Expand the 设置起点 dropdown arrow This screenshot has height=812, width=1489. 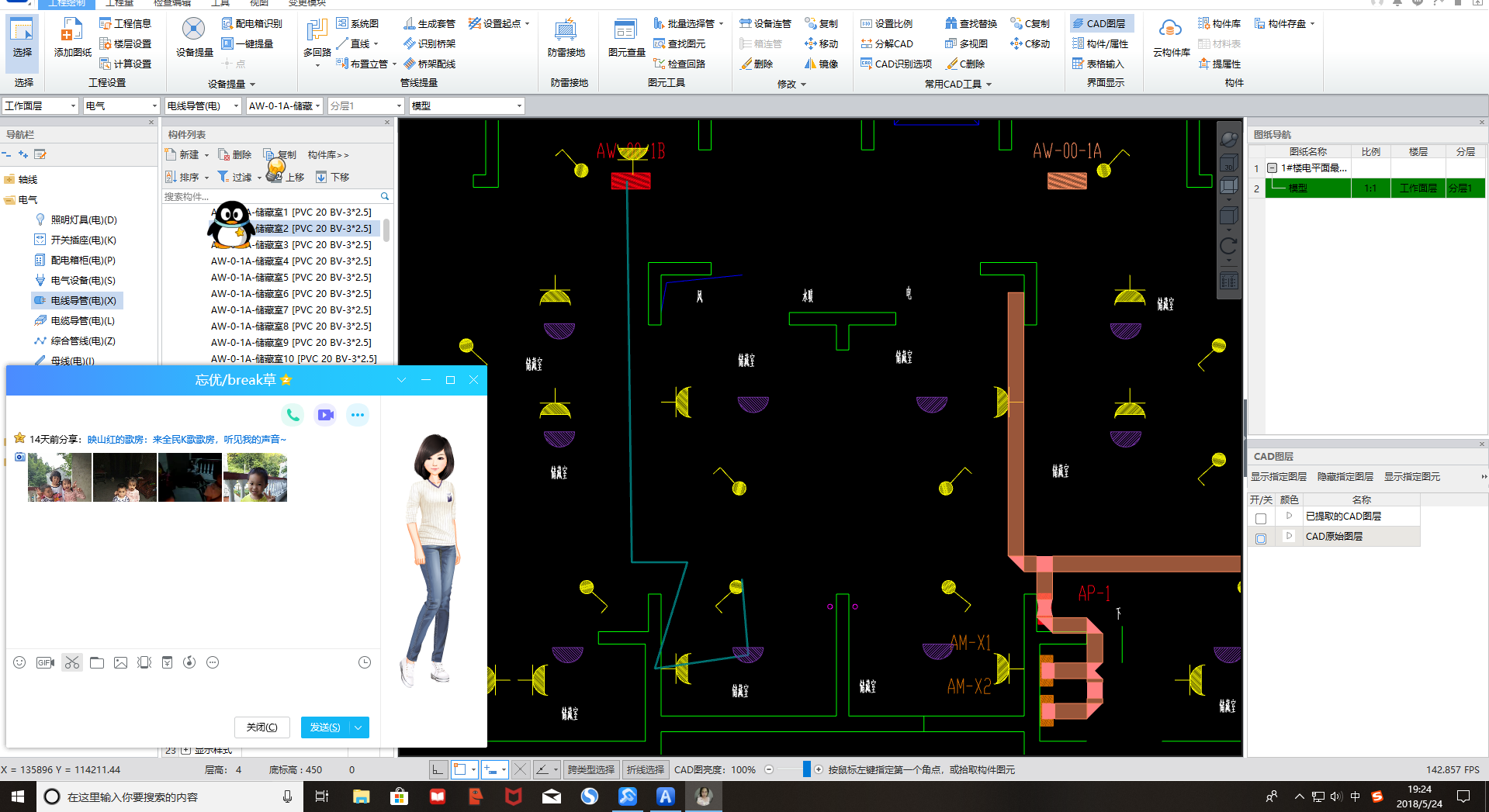(527, 24)
